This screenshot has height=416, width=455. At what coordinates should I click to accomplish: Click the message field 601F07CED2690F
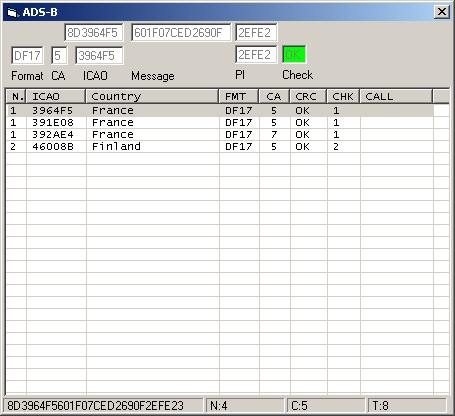(x=181, y=33)
